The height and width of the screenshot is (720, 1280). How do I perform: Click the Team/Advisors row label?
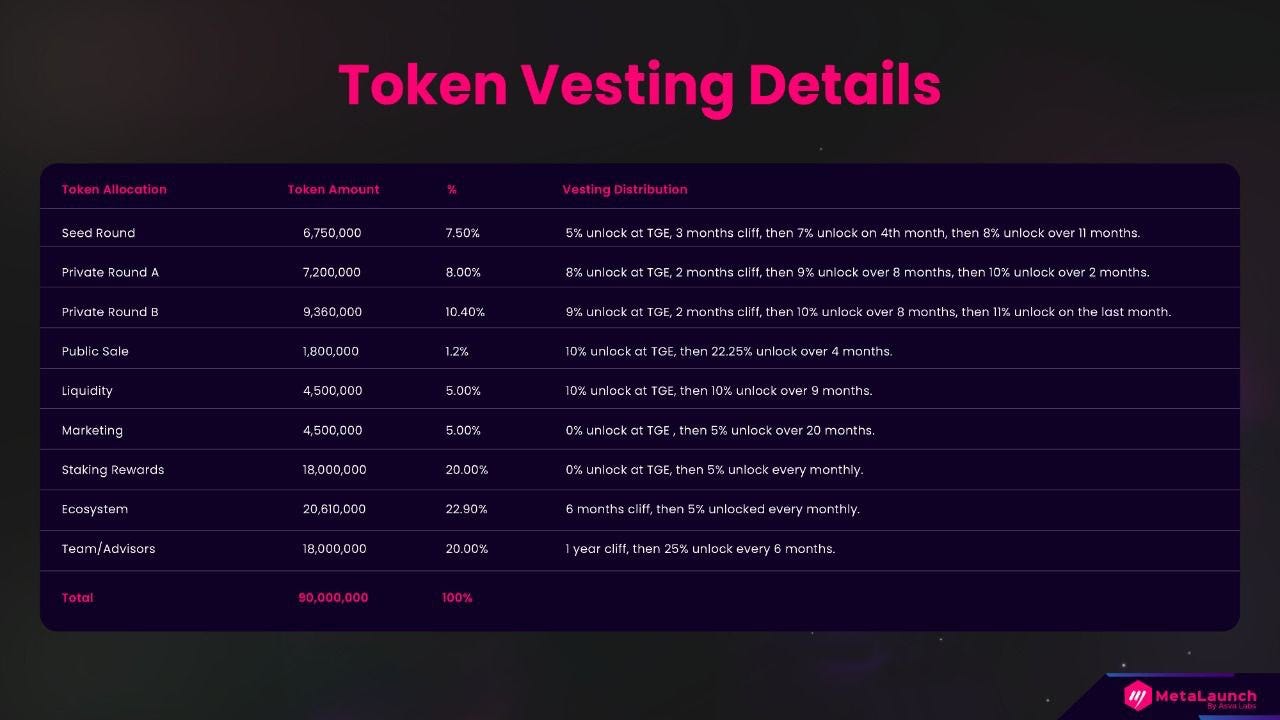[108, 549]
